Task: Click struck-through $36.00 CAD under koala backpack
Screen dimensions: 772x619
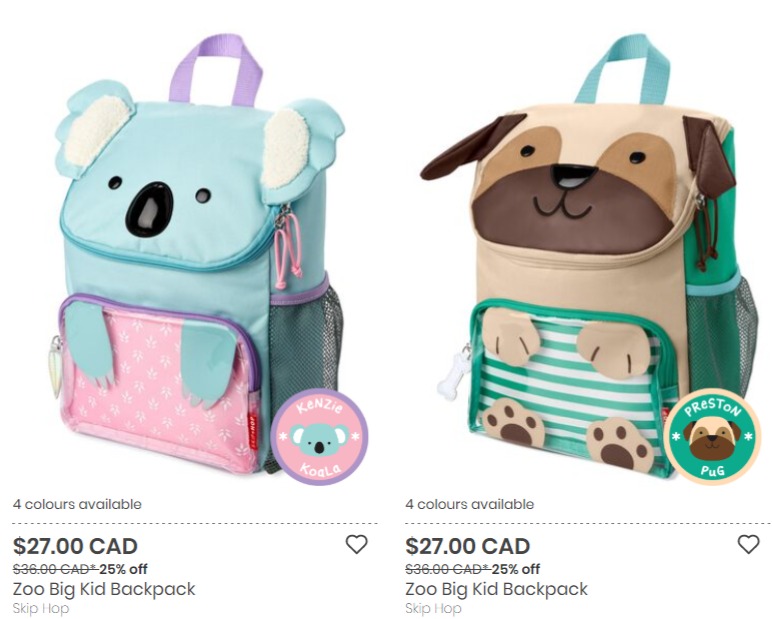Action: [55, 569]
